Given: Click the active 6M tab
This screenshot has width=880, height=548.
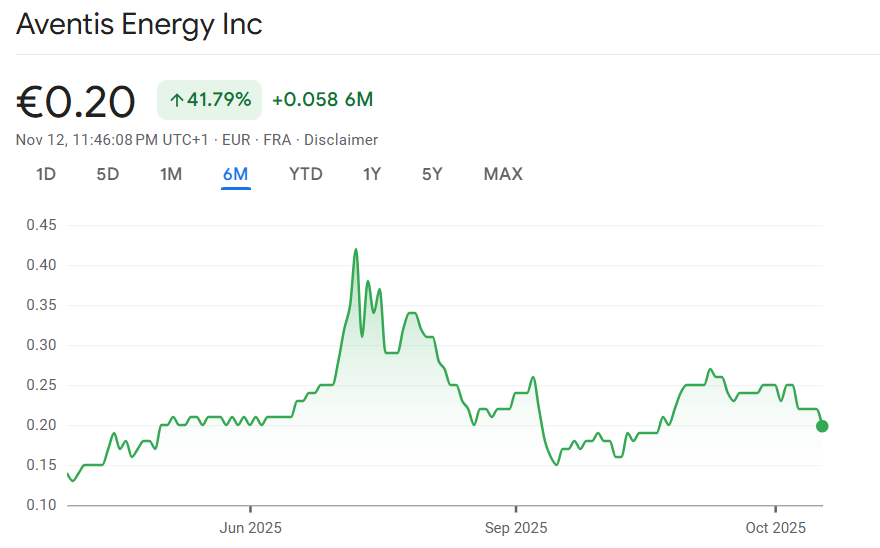Looking at the screenshot, I should point(236,174).
